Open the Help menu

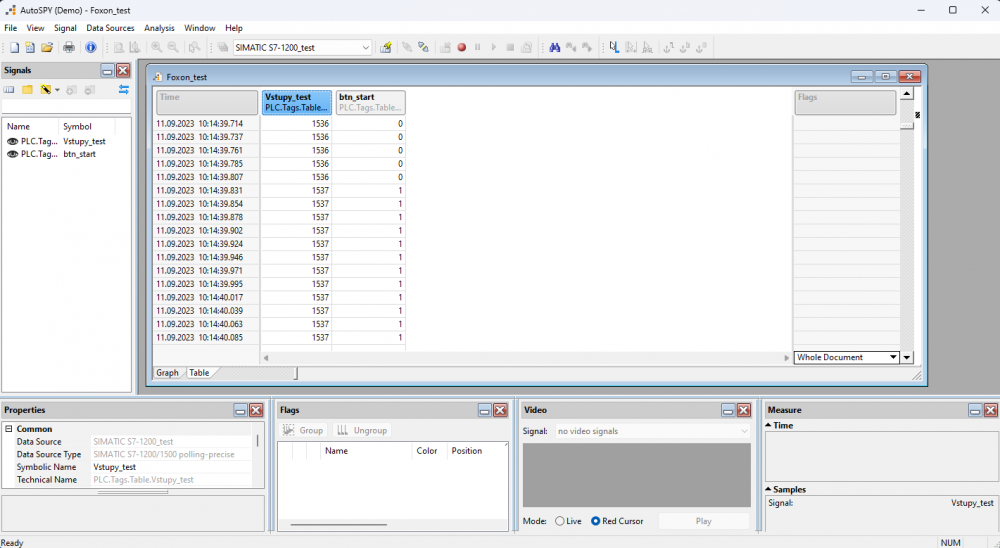[234, 28]
